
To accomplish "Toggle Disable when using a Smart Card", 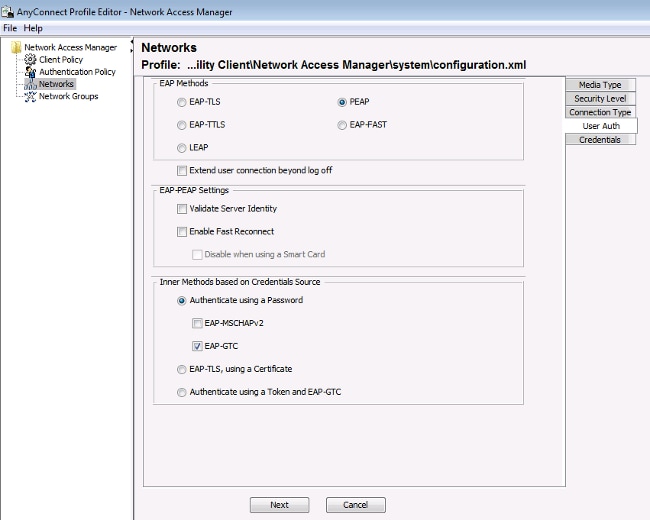I will [x=197, y=255].
